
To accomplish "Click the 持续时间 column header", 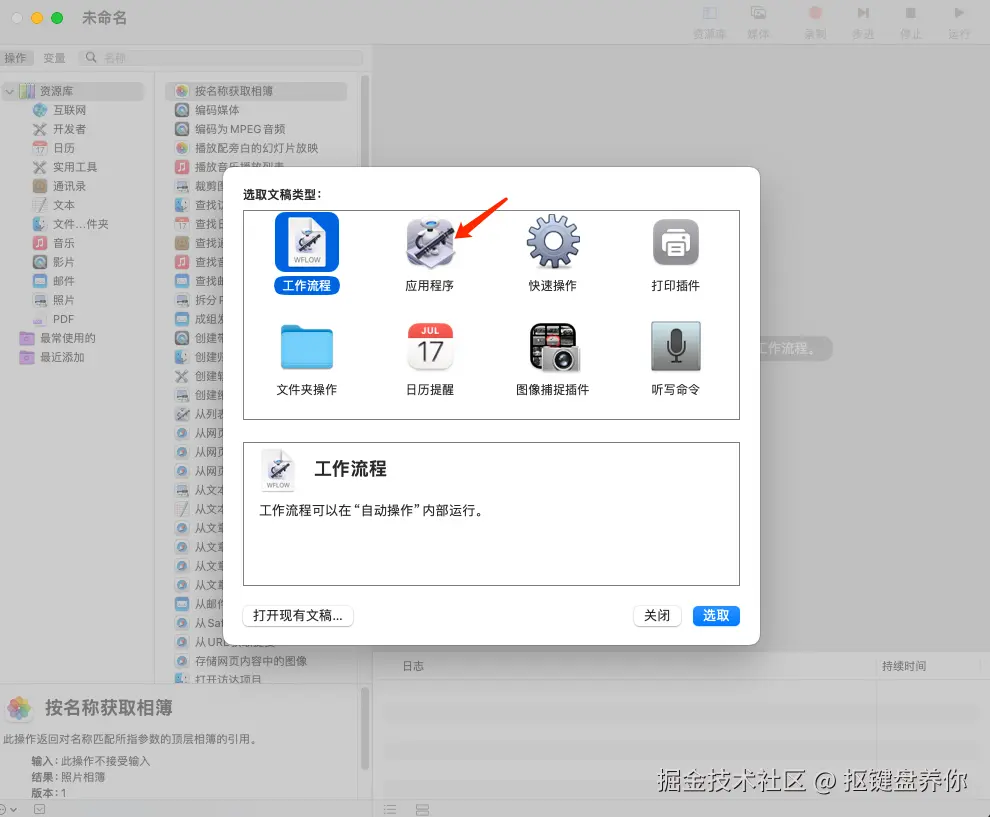I will tap(904, 666).
